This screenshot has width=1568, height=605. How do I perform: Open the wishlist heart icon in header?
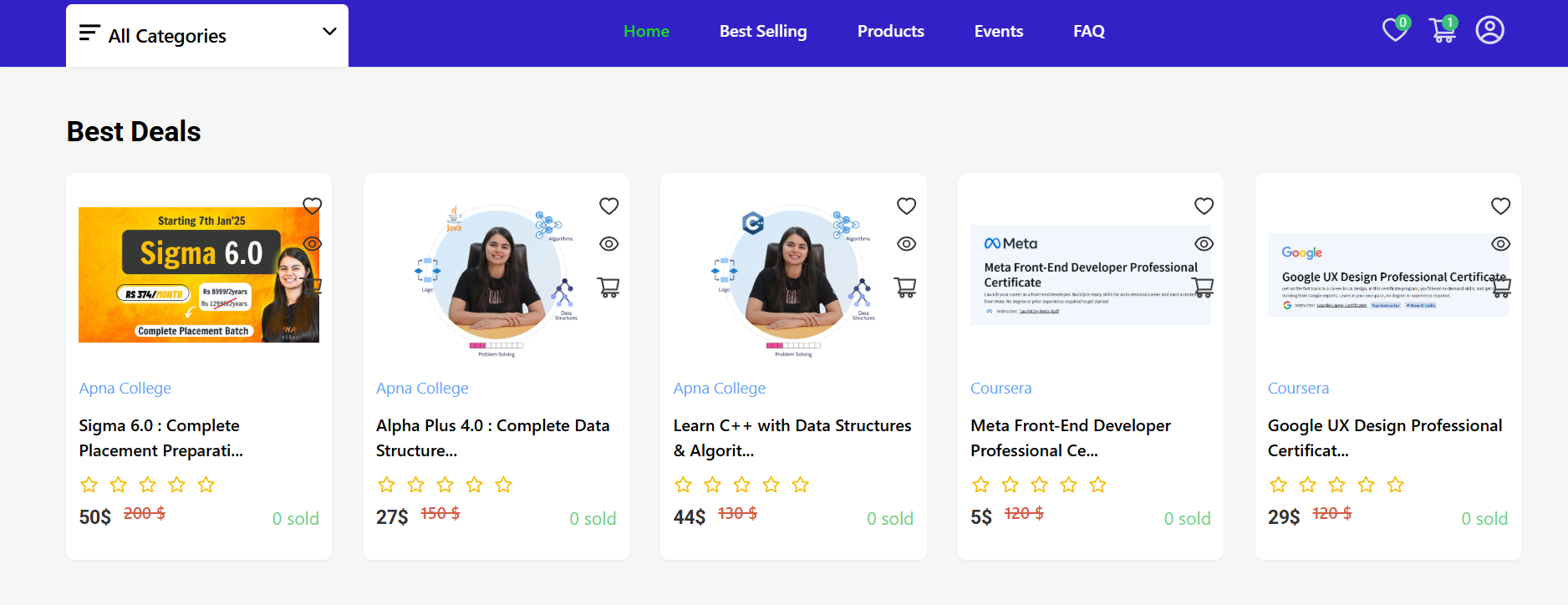1395,30
